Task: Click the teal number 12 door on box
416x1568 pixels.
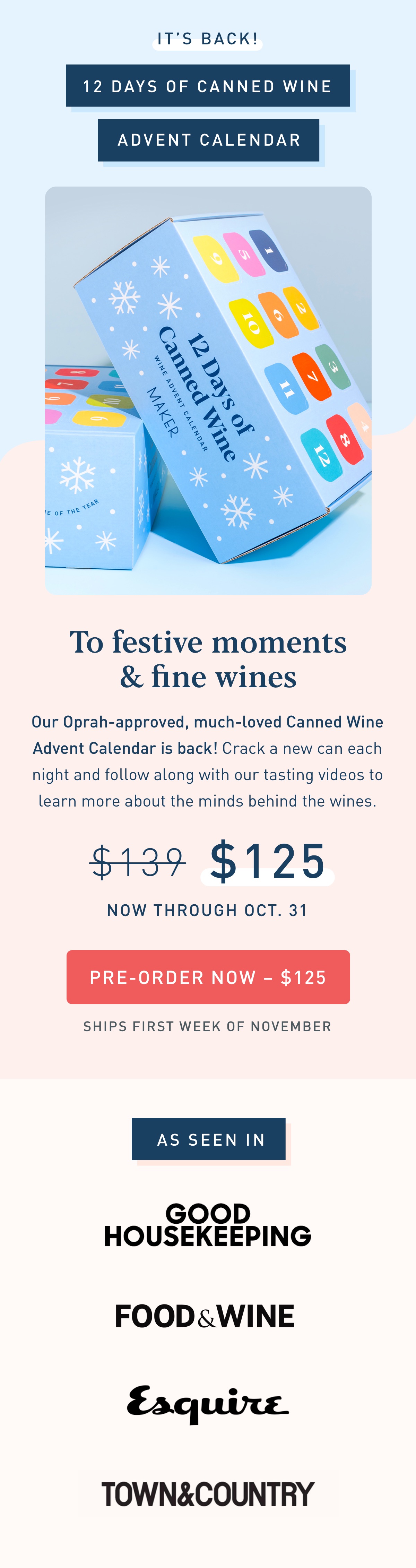Action: tap(321, 455)
